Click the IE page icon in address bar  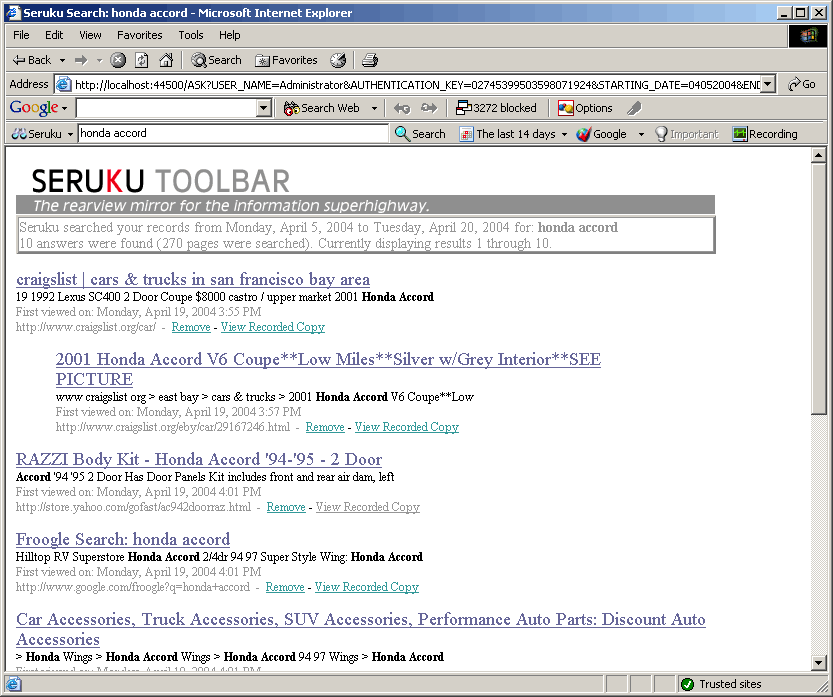pos(64,84)
